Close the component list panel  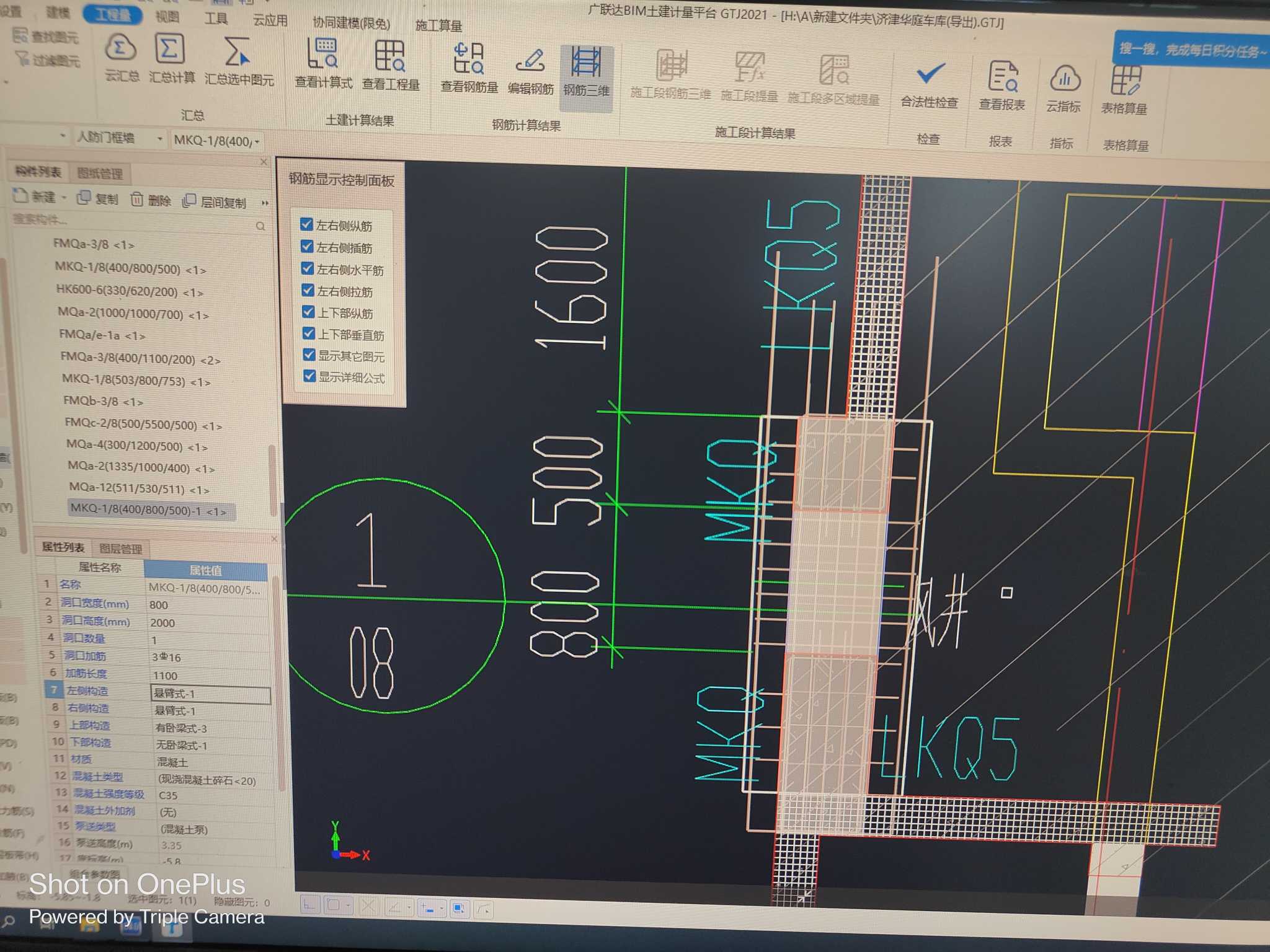[x=264, y=162]
